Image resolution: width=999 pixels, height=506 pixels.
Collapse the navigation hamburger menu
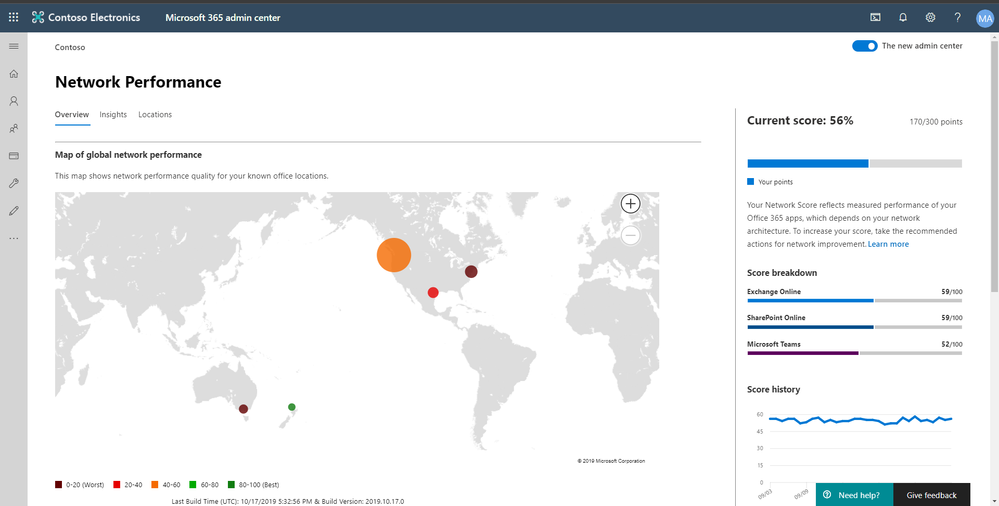(x=13, y=46)
